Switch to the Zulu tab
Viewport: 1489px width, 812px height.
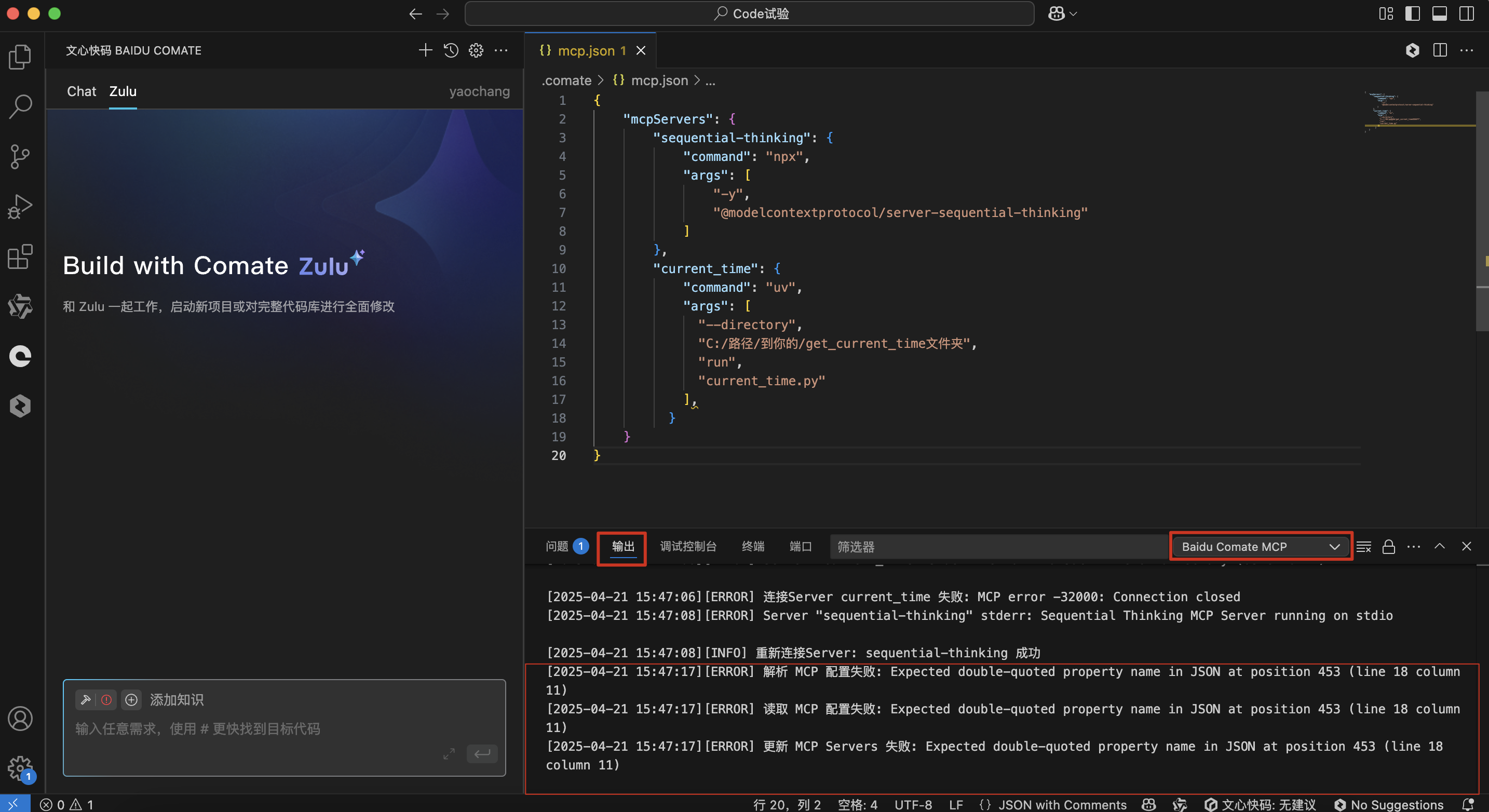123,91
